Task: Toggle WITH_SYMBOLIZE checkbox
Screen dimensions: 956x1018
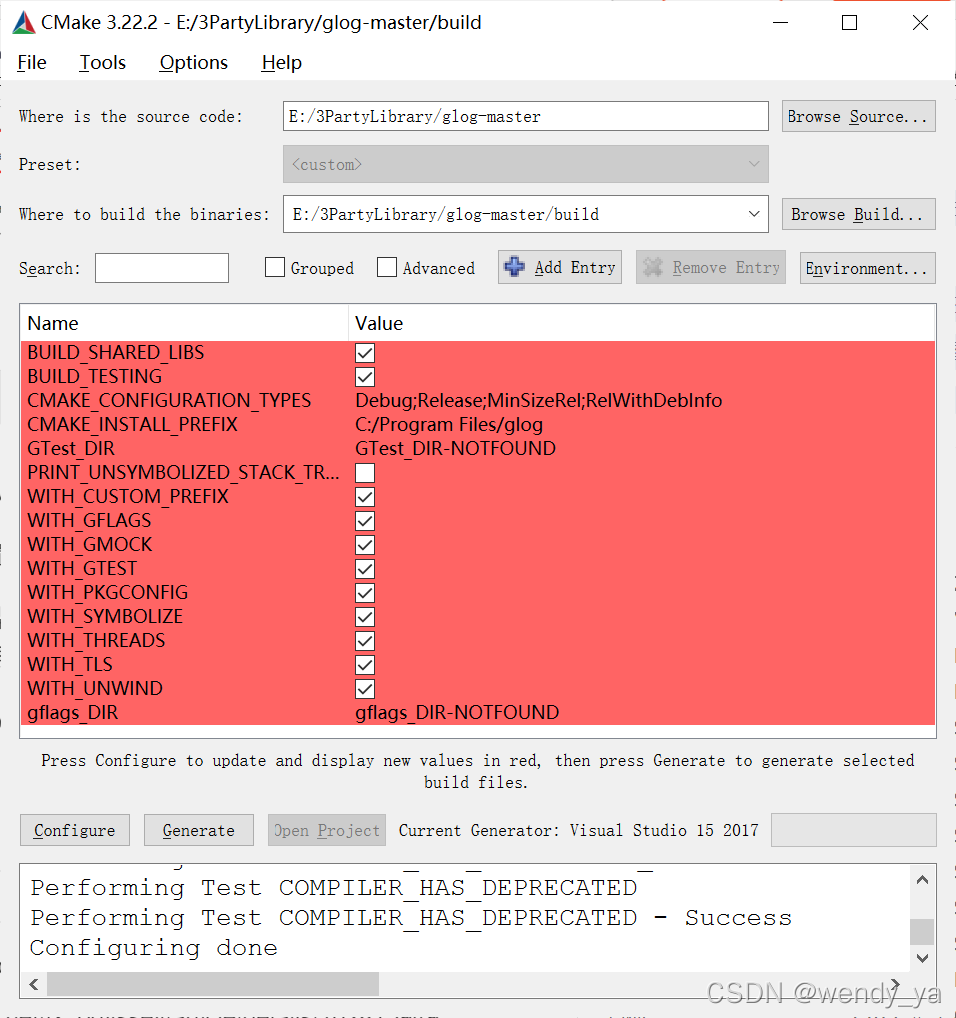Action: (x=365, y=617)
